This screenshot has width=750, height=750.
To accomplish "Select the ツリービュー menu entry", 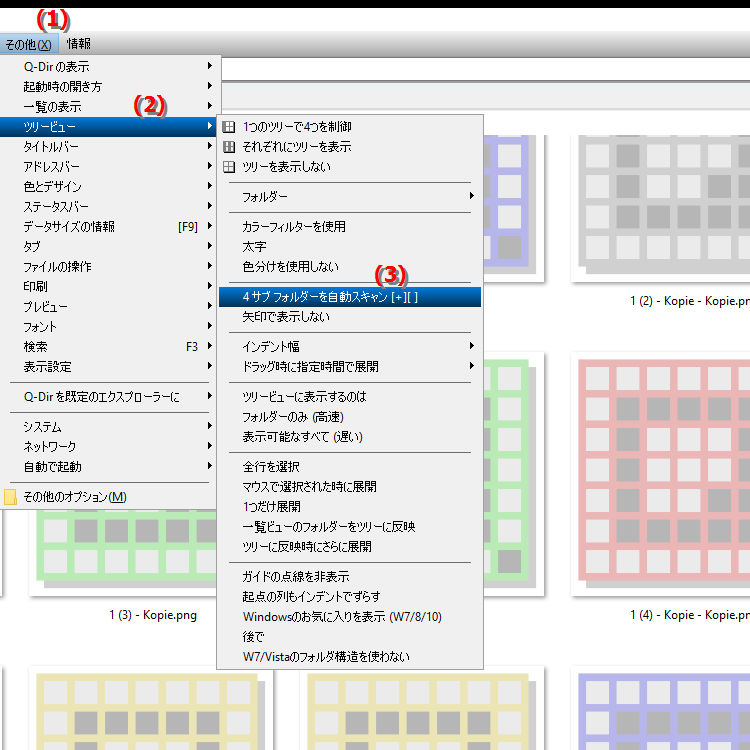I will tap(109, 127).
